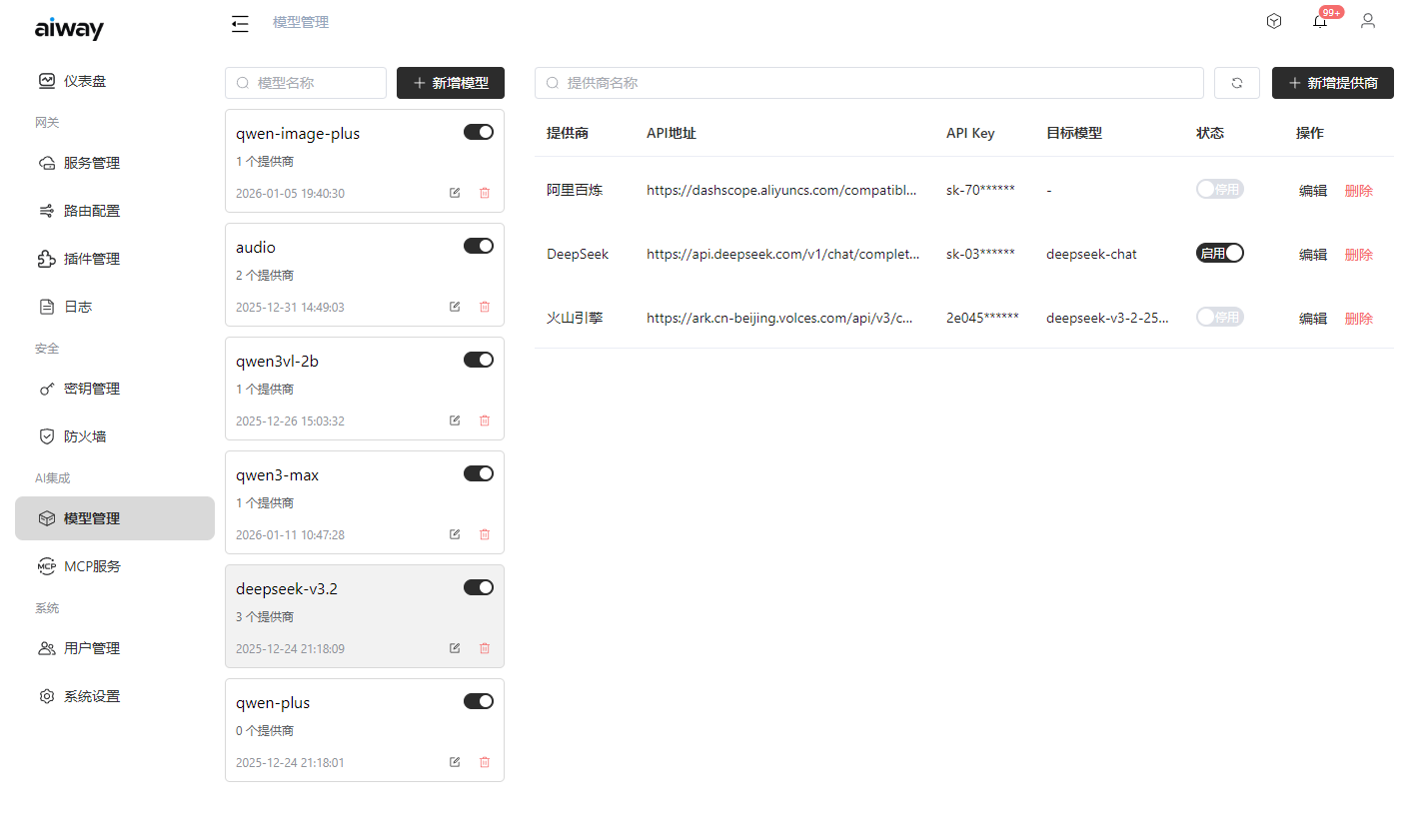The image size is (1428, 840).
Task: Delete the audio model card
Action: pyautogui.click(x=485, y=307)
